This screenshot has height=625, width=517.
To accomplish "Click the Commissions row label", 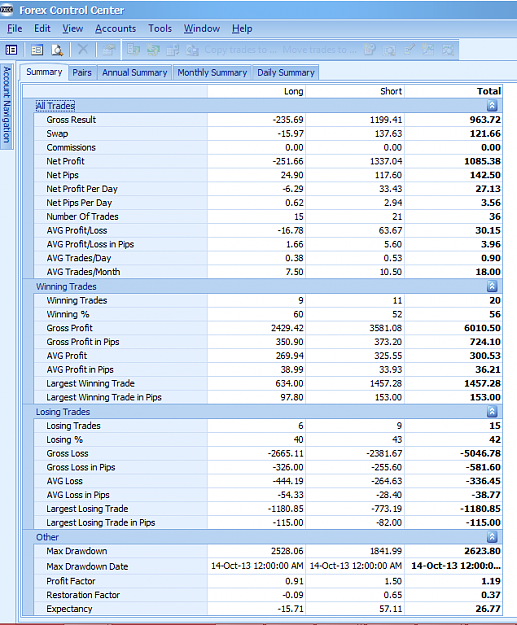I will point(71,147).
